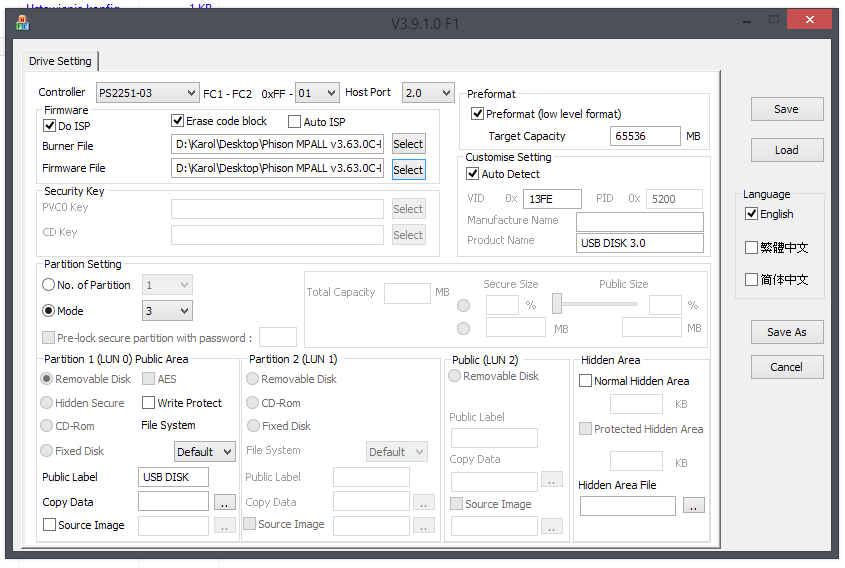Viewport: 845px width, 568px height.
Task: Open the Controller PS2251-03 dropdown
Action: tap(147, 93)
